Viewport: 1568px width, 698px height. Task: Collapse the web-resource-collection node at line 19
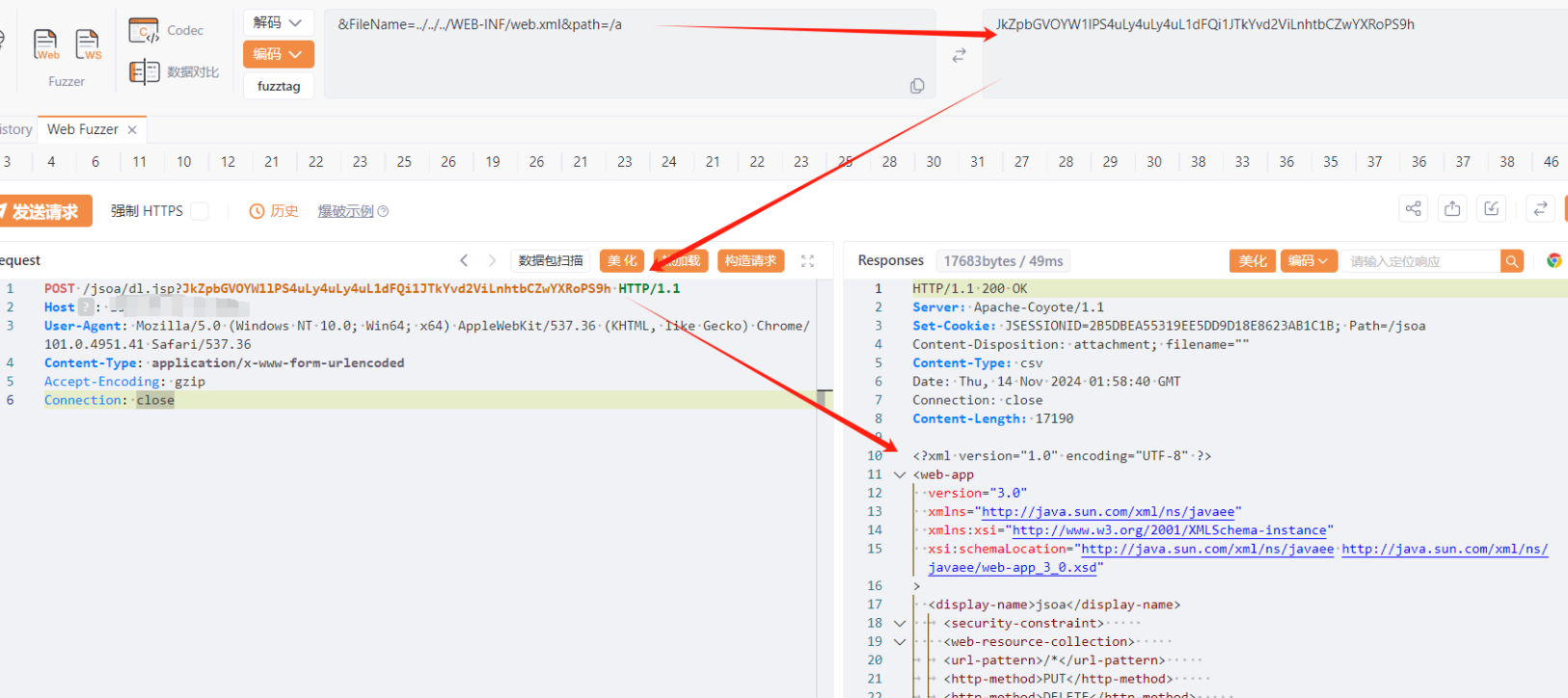tap(900, 642)
